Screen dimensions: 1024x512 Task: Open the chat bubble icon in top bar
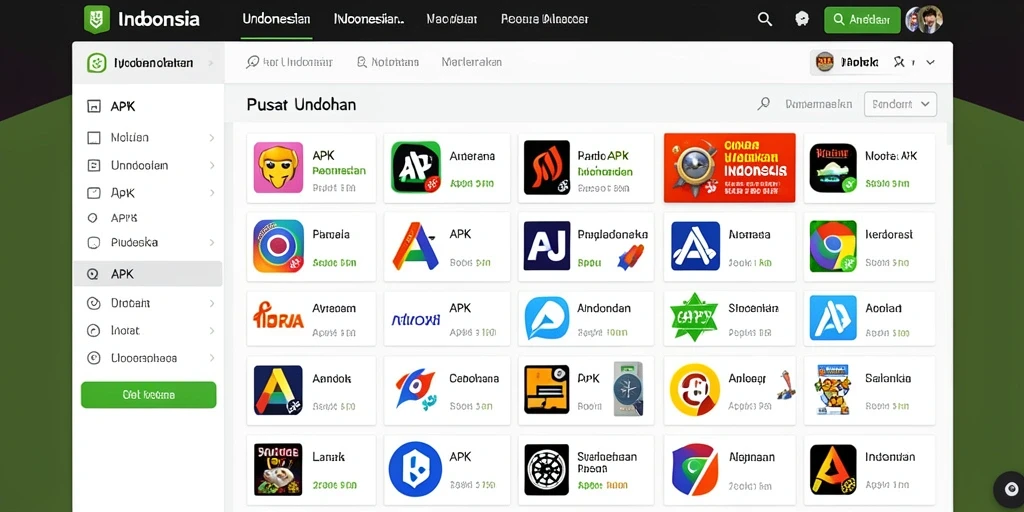tap(802, 20)
